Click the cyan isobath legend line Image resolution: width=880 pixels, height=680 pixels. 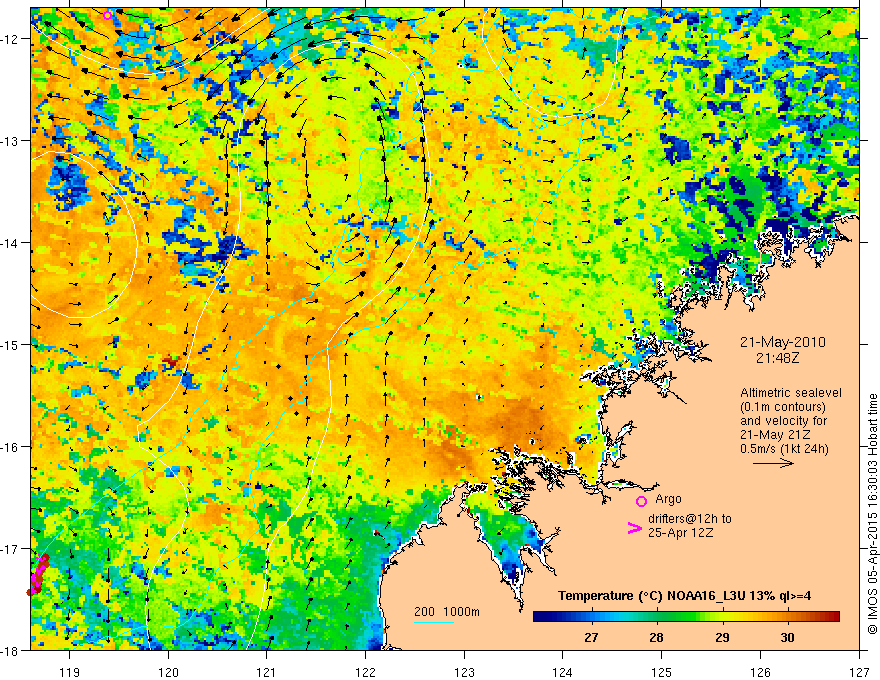[x=433, y=622]
